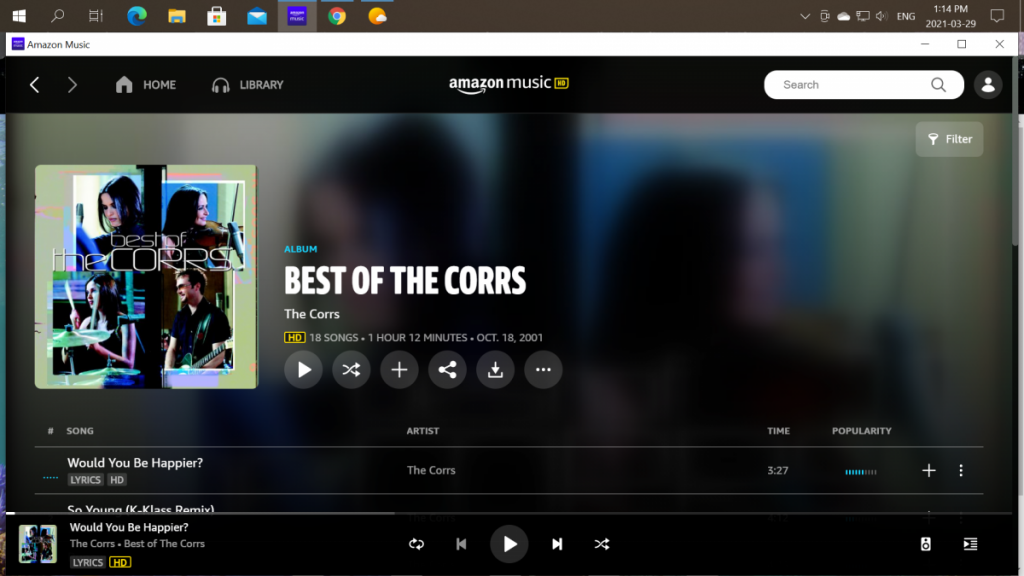Sort by the ARTIST column header
1024x576 pixels.
[423, 431]
